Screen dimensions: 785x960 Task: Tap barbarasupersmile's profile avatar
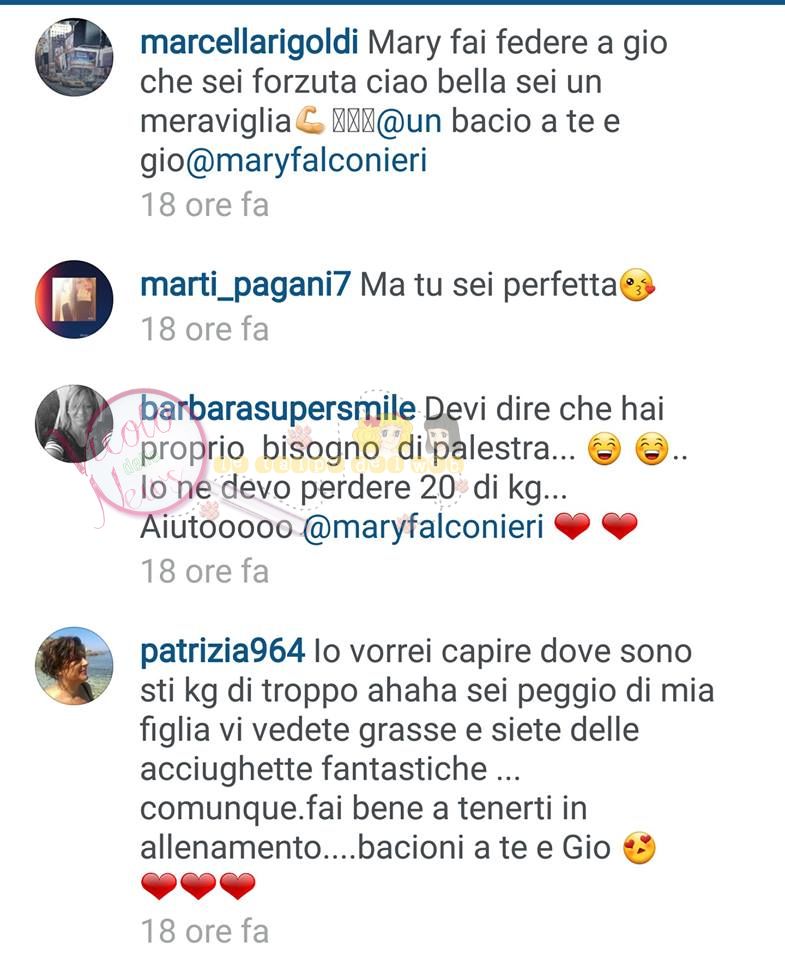[74, 424]
